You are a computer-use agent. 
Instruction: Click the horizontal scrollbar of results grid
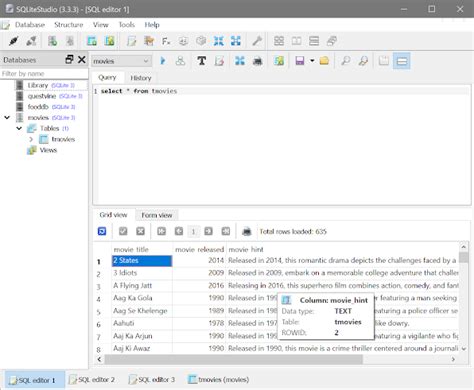233,359
